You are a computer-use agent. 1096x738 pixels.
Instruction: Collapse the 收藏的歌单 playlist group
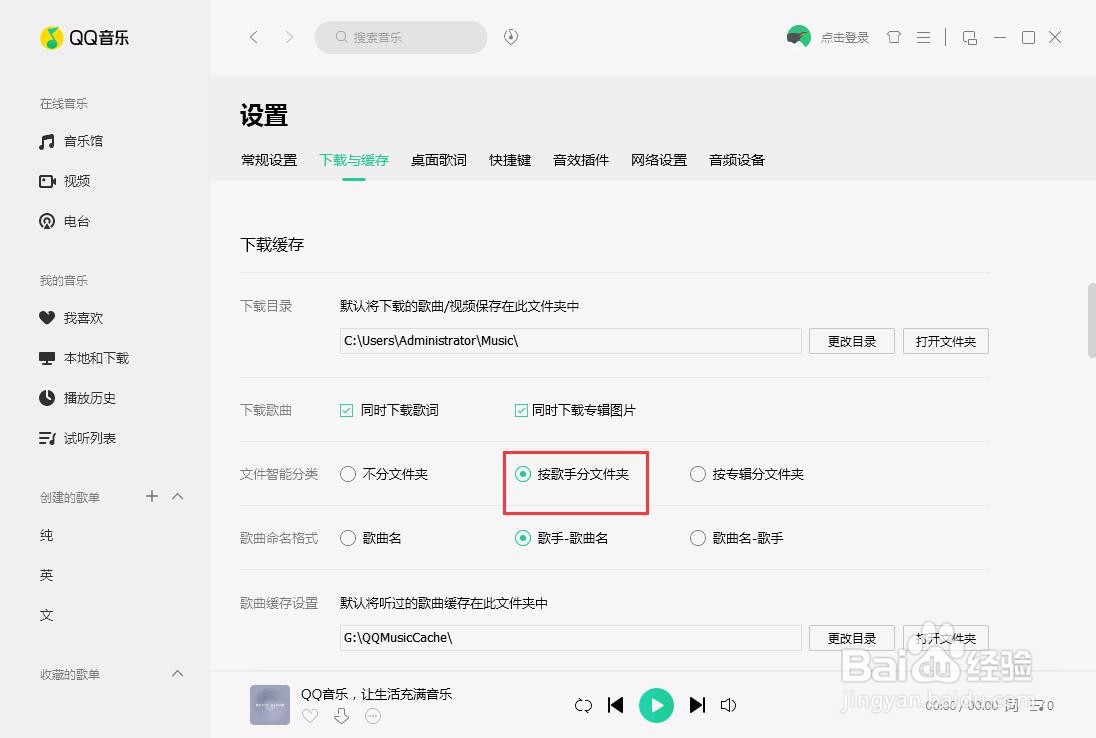pos(177,673)
